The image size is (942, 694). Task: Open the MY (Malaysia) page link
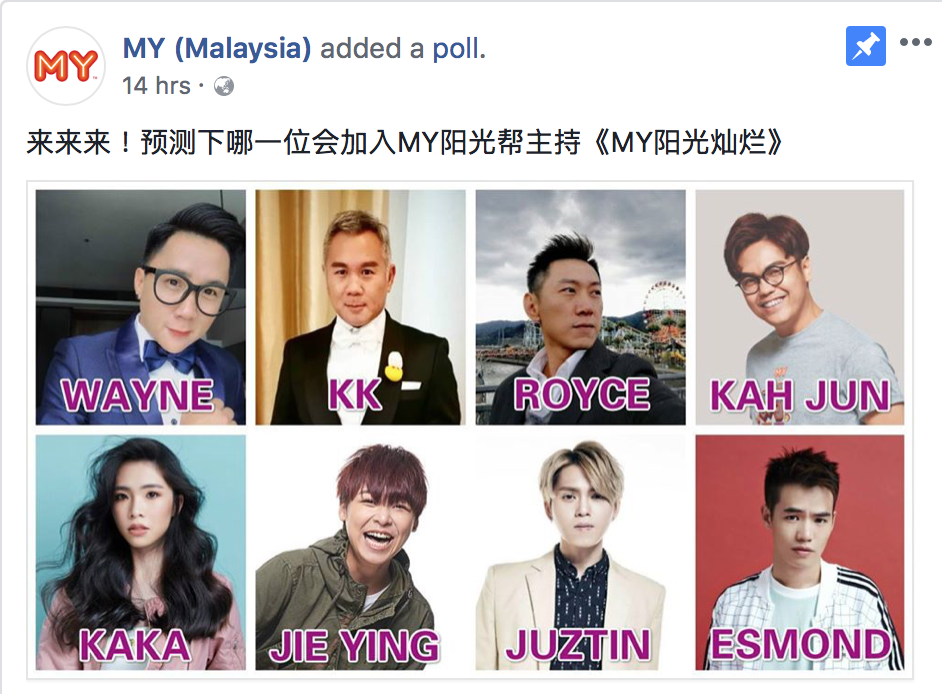pos(217,48)
